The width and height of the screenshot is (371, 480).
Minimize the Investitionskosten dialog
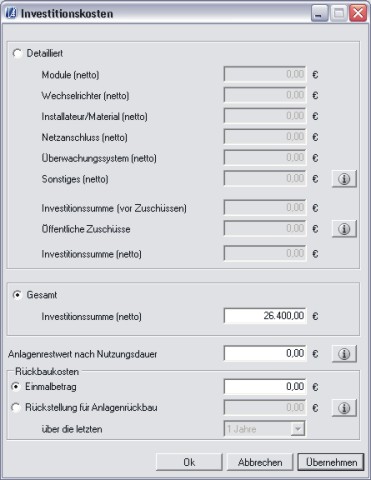pos(319,14)
